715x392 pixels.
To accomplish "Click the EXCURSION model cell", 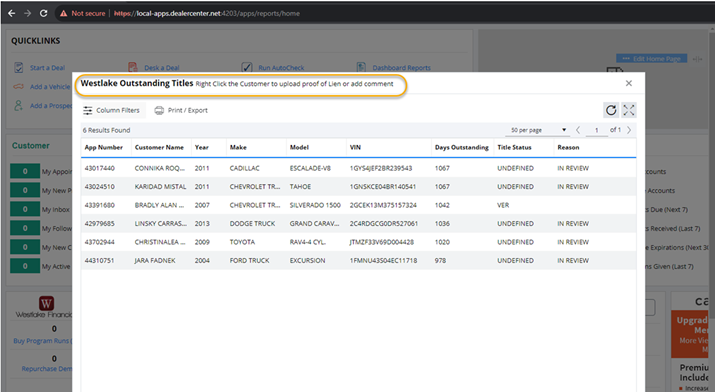I will click(307, 260).
